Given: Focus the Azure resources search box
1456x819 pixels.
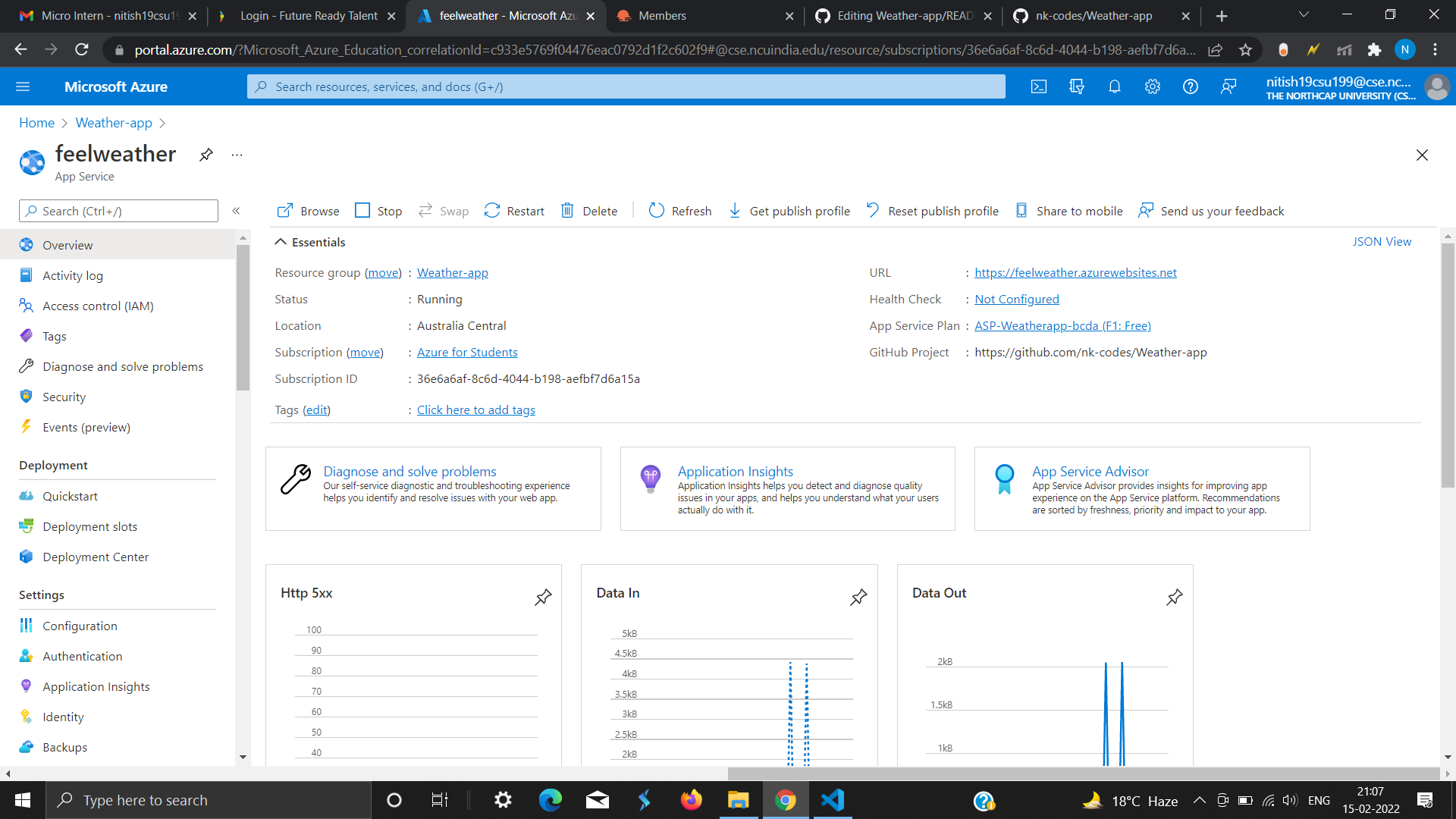Looking at the screenshot, I should coord(626,86).
